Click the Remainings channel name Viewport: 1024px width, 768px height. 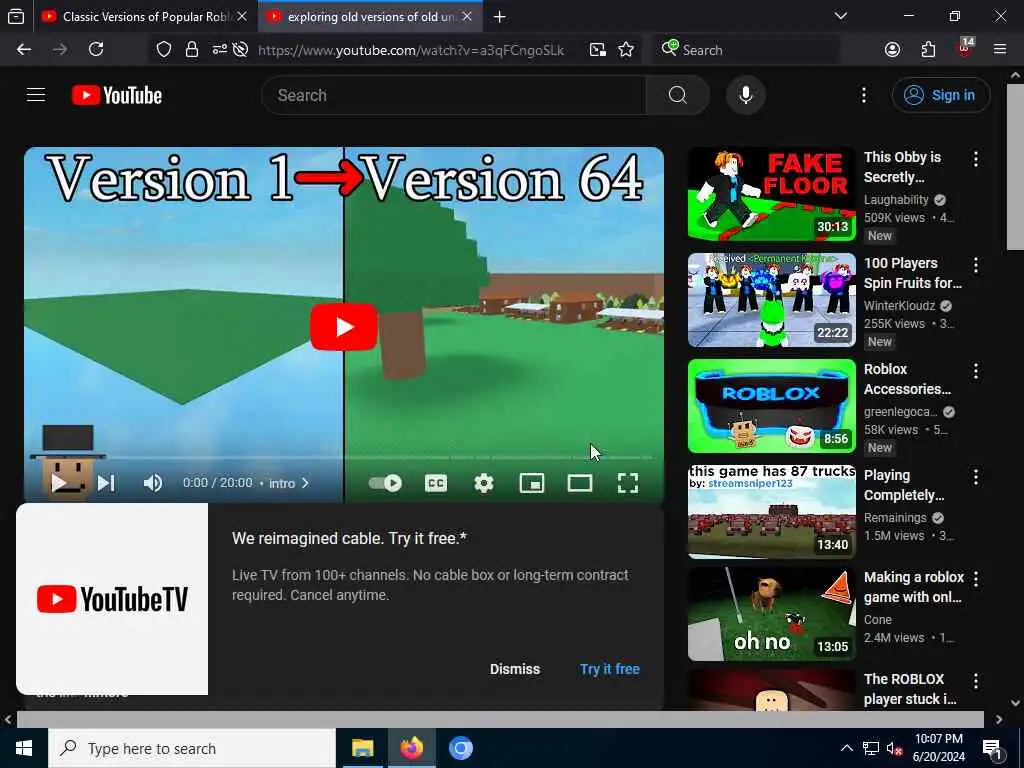(895, 517)
